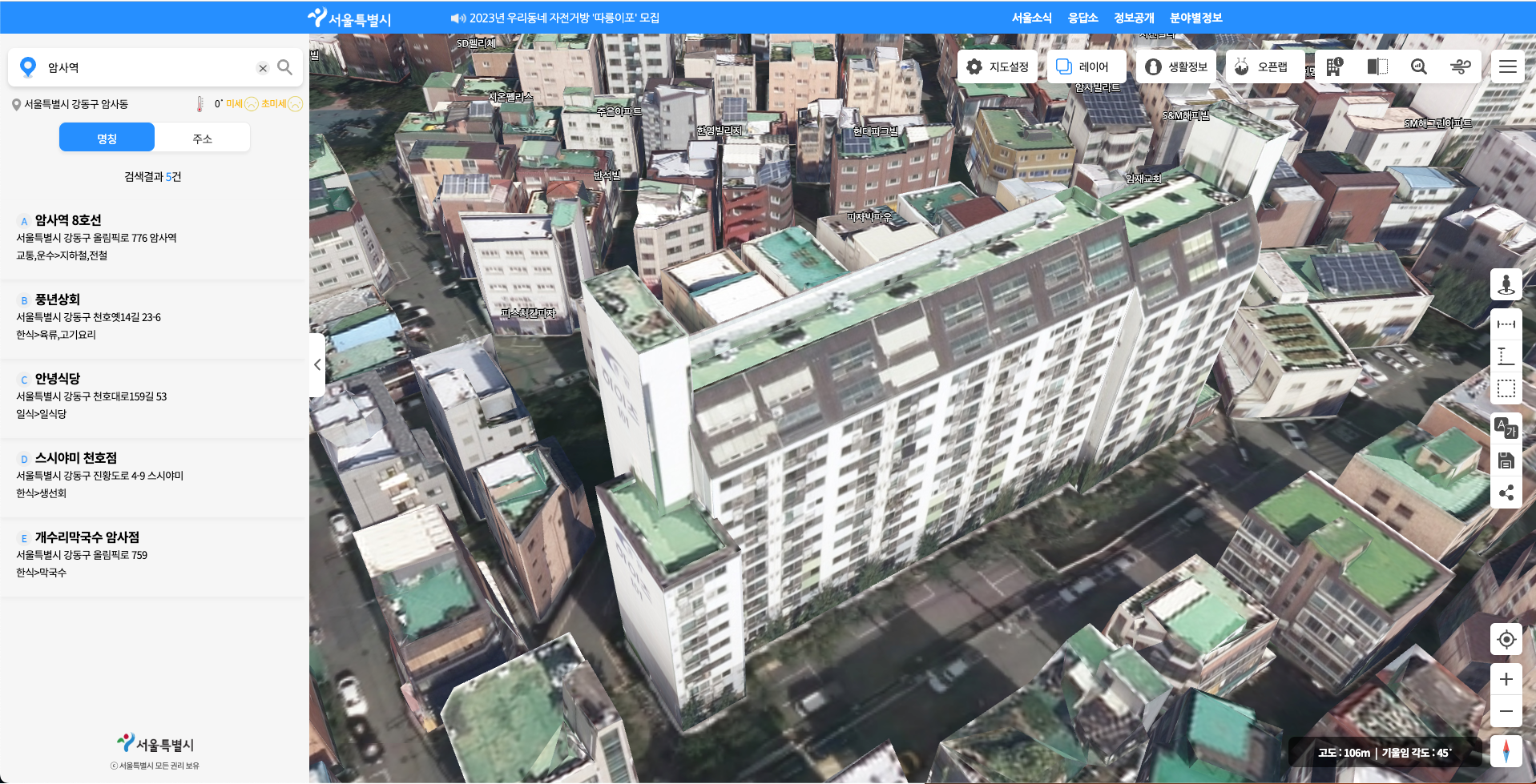The width and height of the screenshot is (1536, 784).
Task: Select the dashed area measure tool
Action: coord(1506,388)
